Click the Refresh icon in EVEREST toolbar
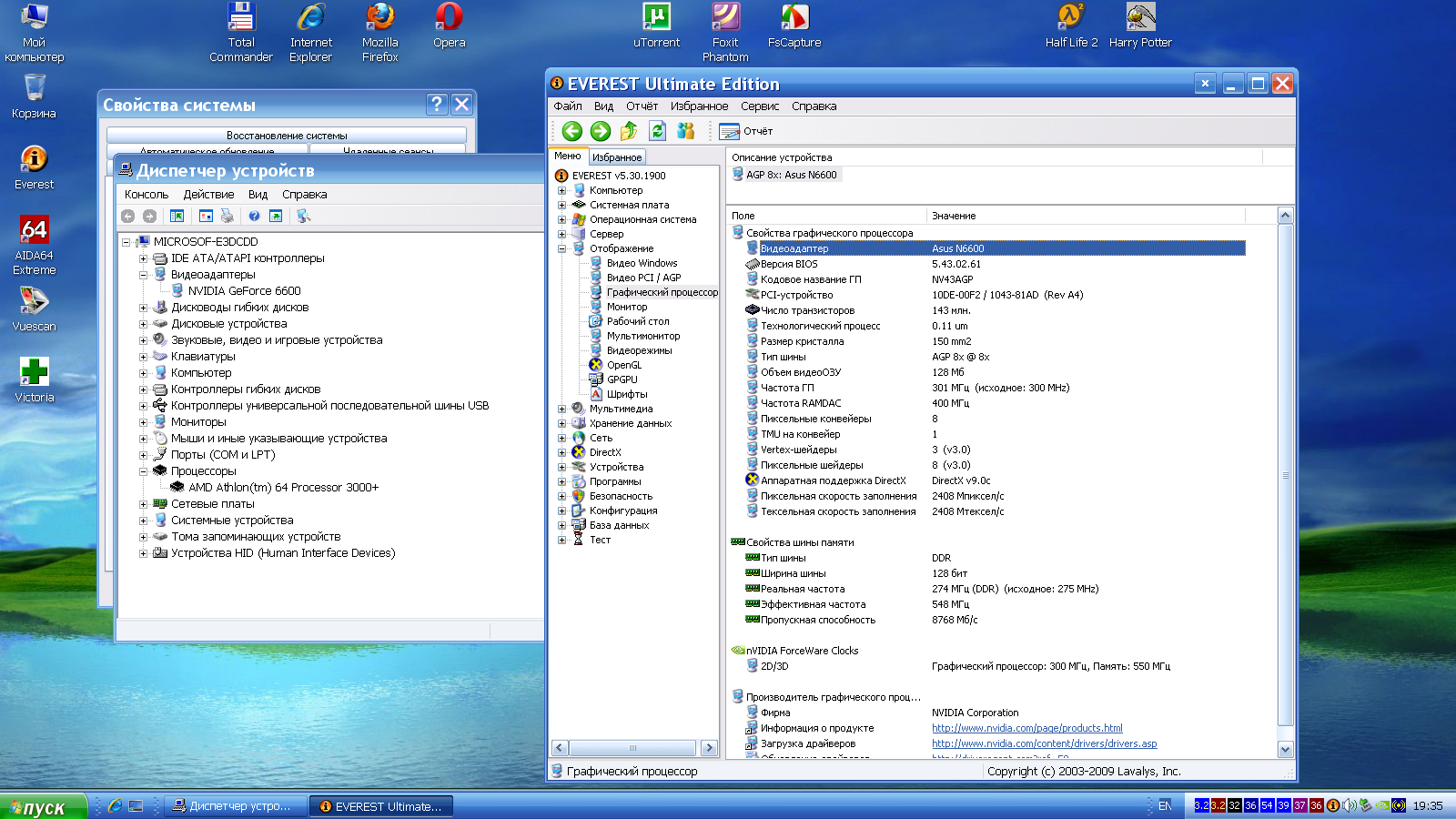 657,131
